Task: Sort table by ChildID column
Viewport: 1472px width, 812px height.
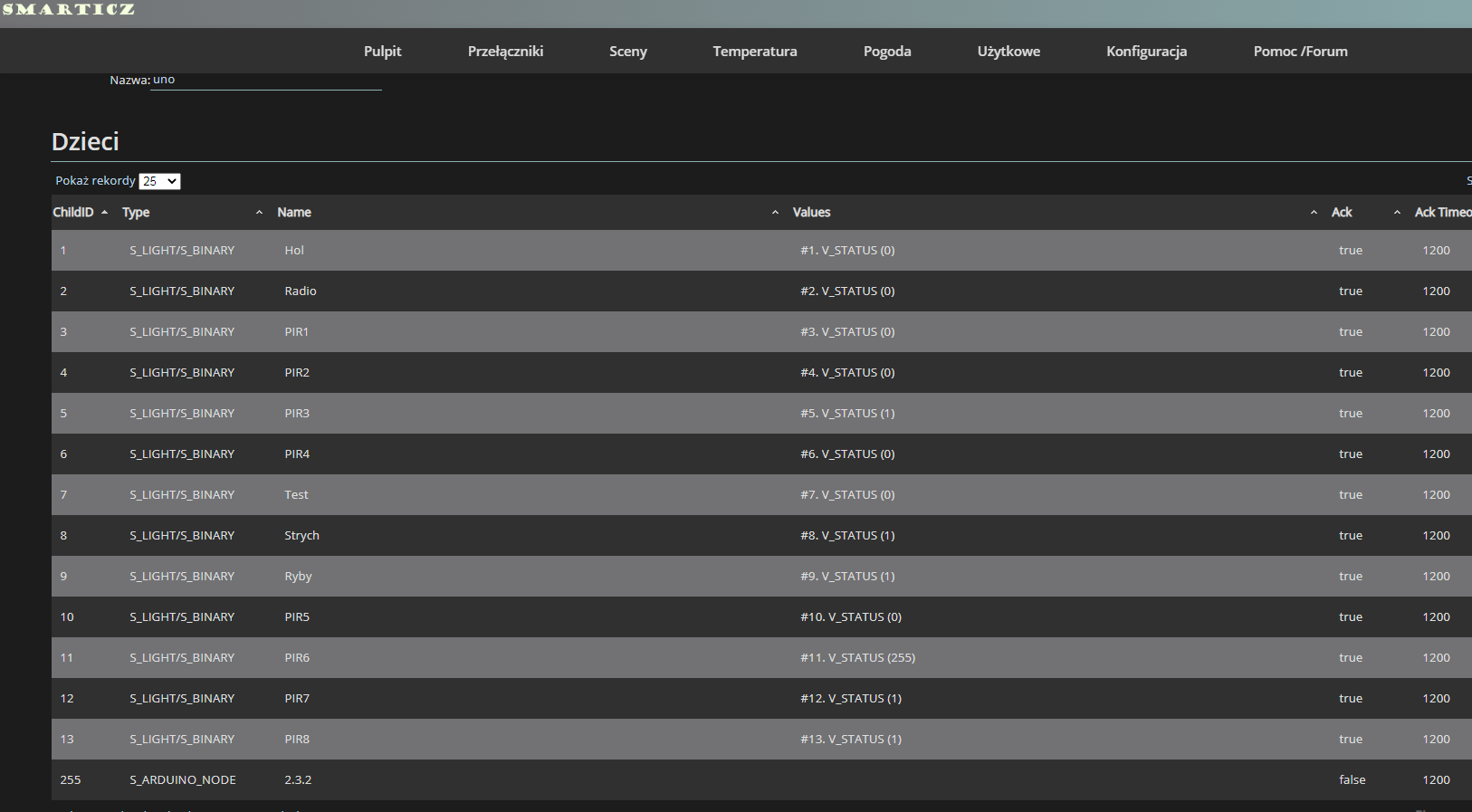Action: click(80, 212)
